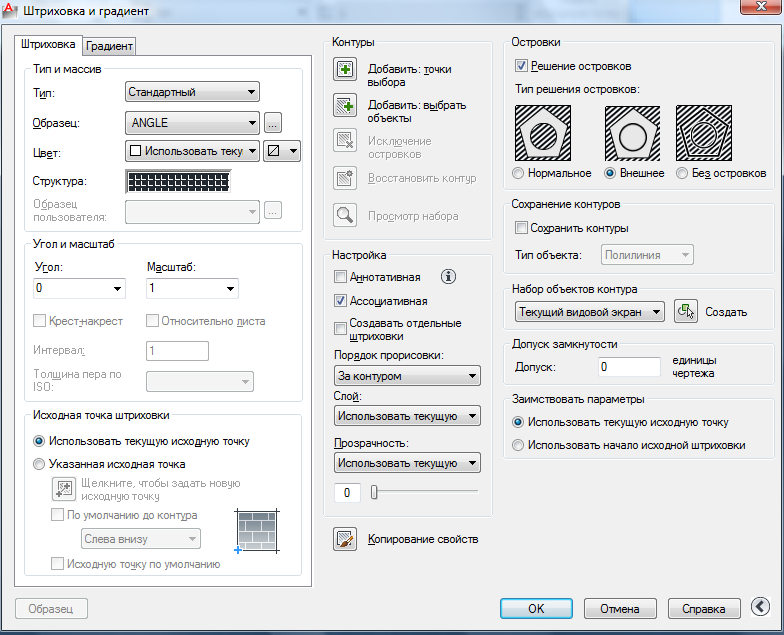This screenshot has height=635, width=784.
Task: Open the Layer dropdown
Action: pyautogui.click(x=407, y=416)
